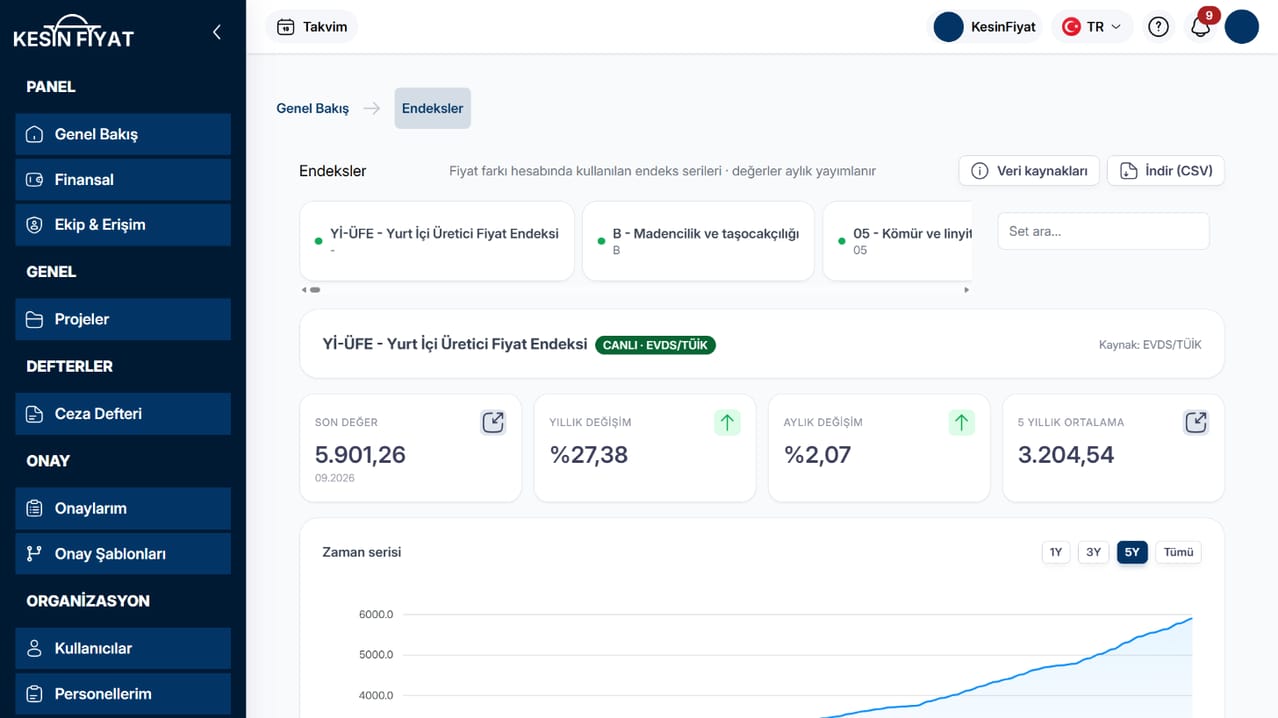The height and width of the screenshot is (718, 1278).
Task: Select the 5Y time range
Action: (1132, 552)
